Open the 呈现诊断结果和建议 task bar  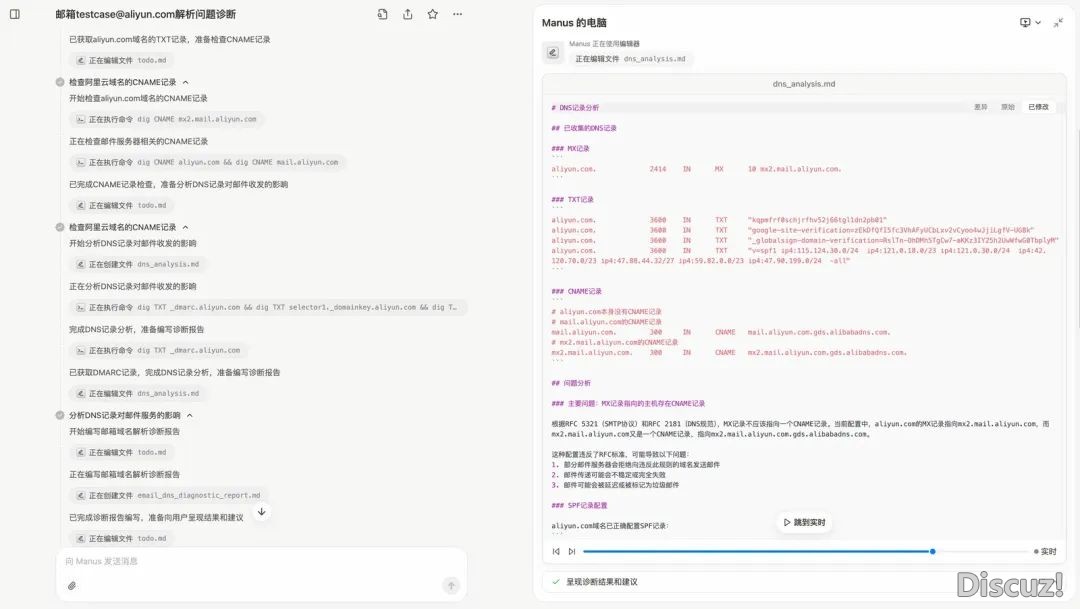(804, 581)
